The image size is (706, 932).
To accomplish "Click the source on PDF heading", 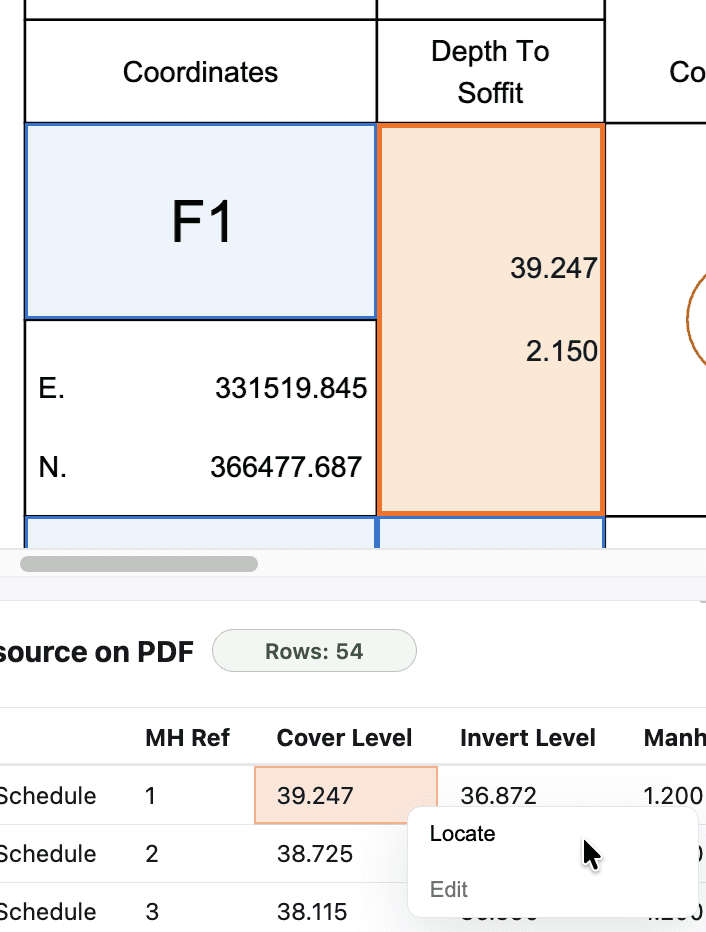I will (95, 651).
